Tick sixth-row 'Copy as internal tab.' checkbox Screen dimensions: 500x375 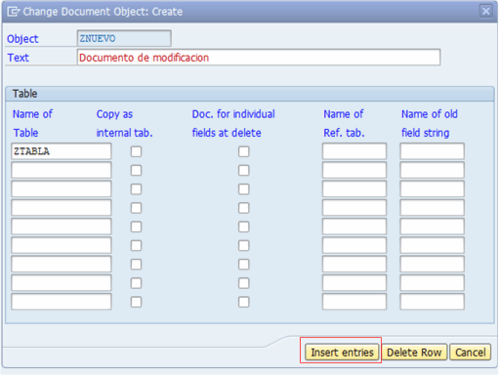click(136, 246)
